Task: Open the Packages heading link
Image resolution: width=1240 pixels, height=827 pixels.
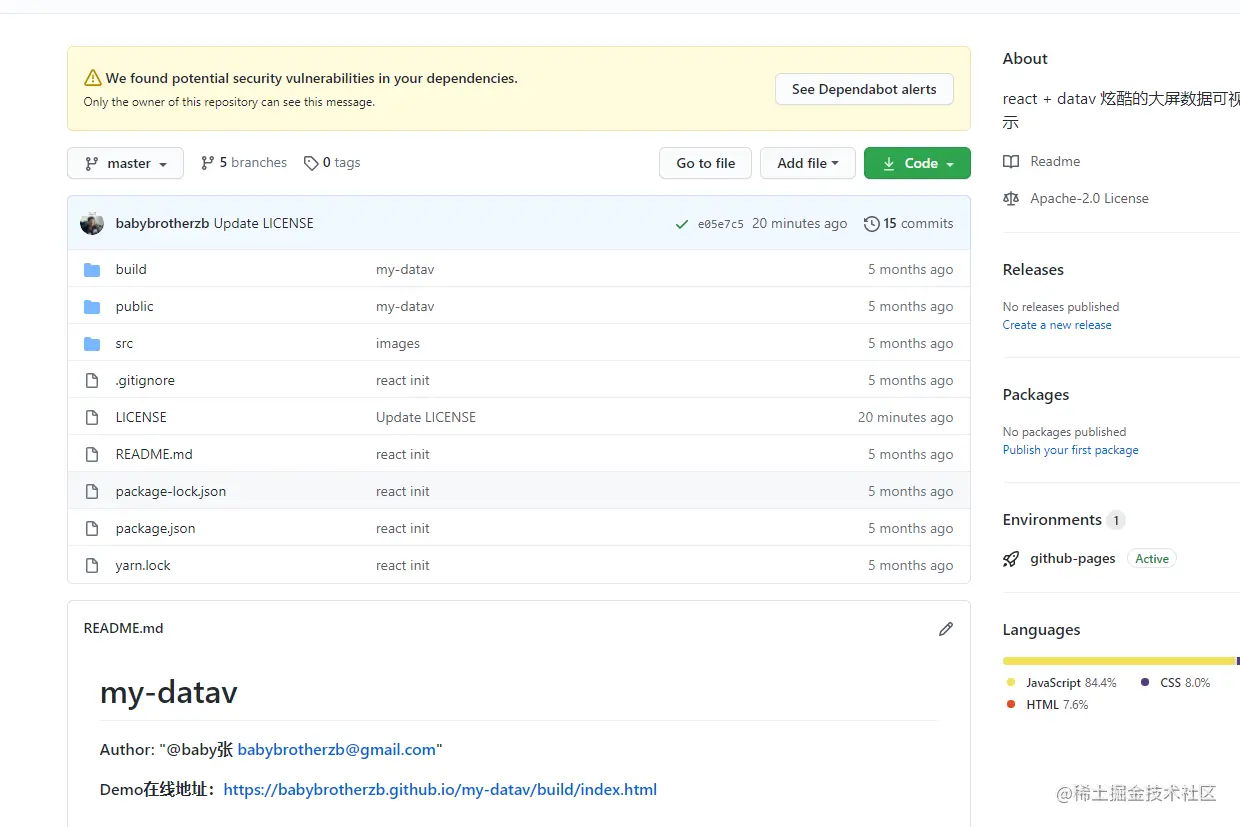Action: point(1036,395)
